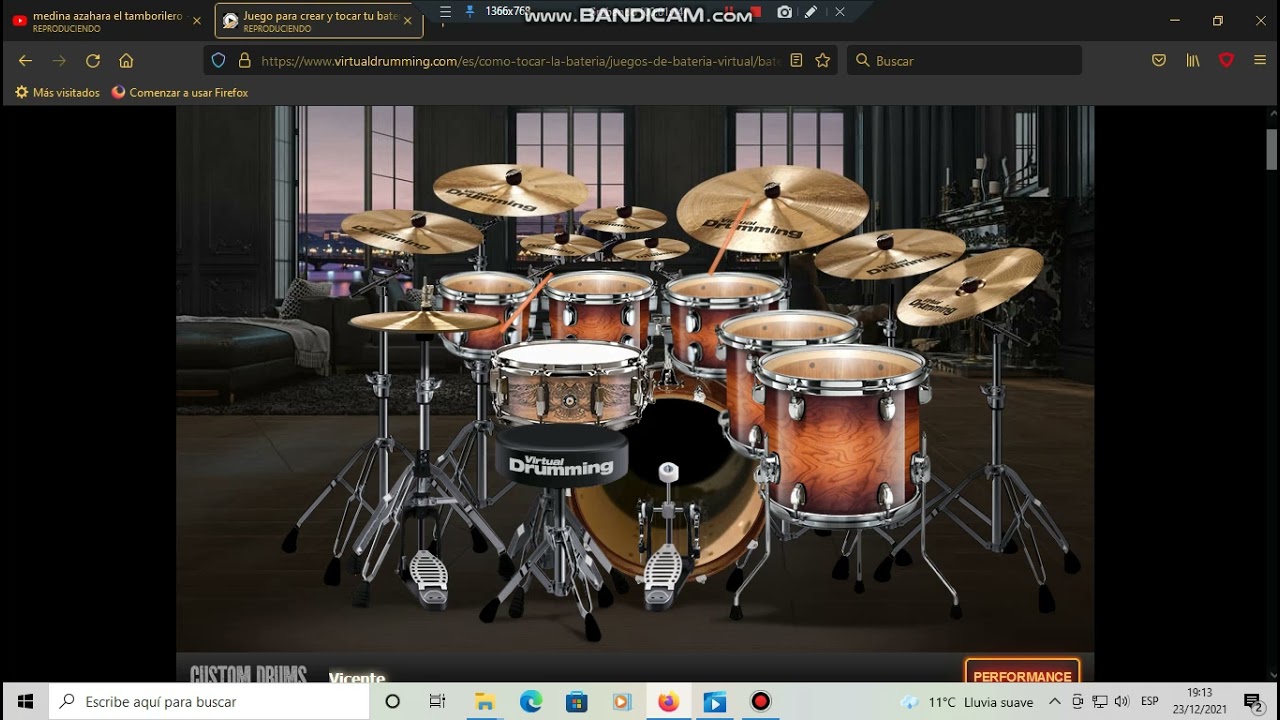The height and width of the screenshot is (720, 1280).
Task: Click taskbar search box Escribe aquí
Action: tap(209, 702)
